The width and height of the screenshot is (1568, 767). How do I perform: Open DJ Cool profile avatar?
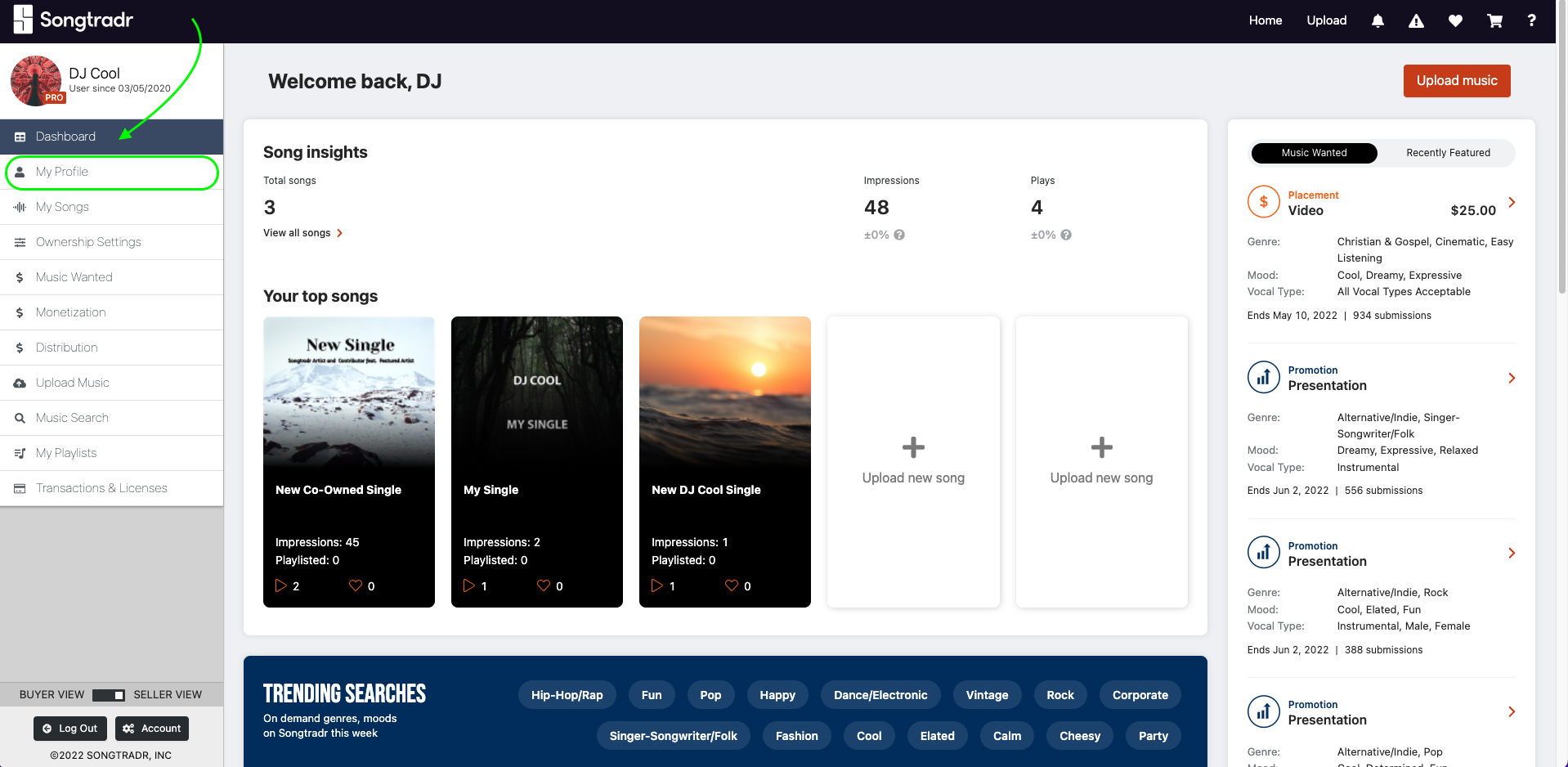coord(36,80)
